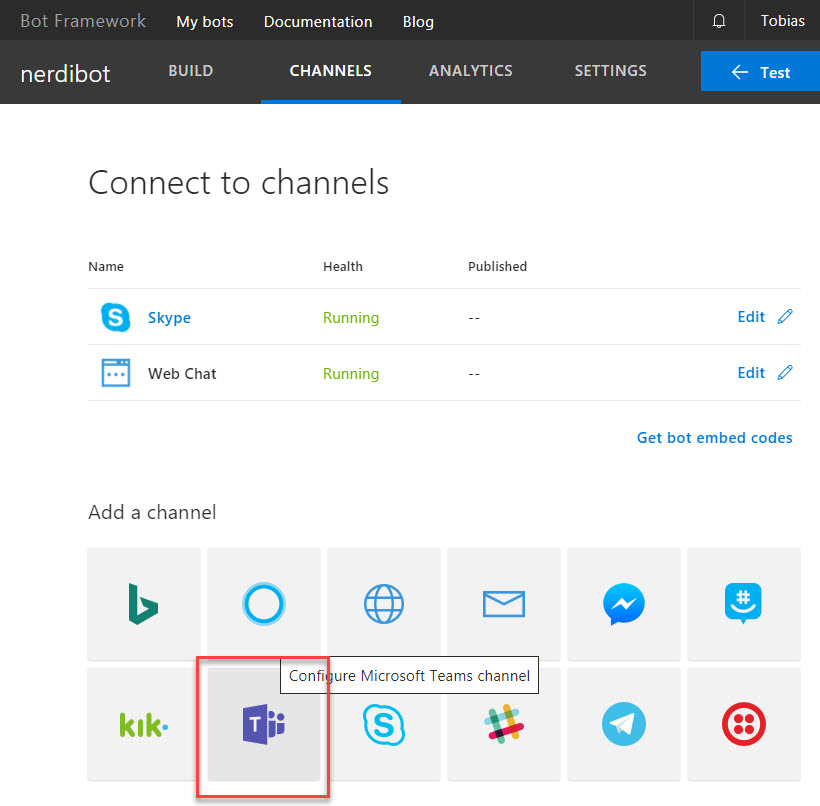
Task: Open My bots menu item
Action: [204, 21]
